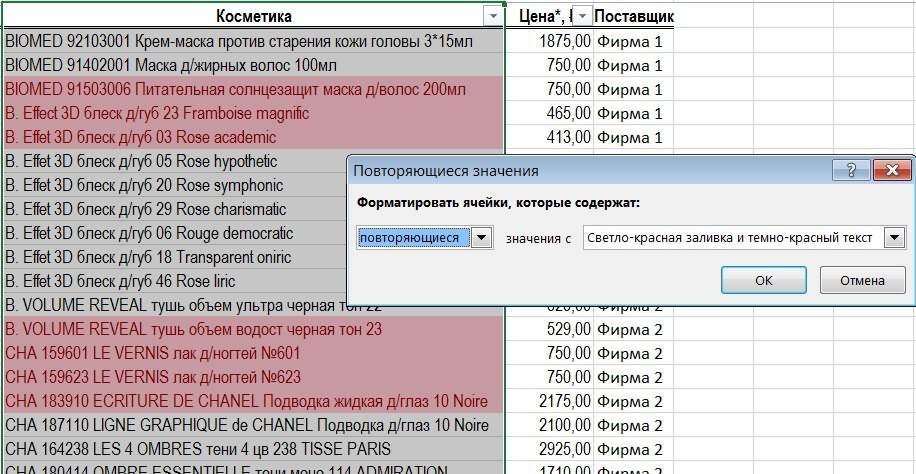Image resolution: width=916 pixels, height=474 pixels.
Task: Select the price cell 2925,00
Action: click(x=549, y=449)
